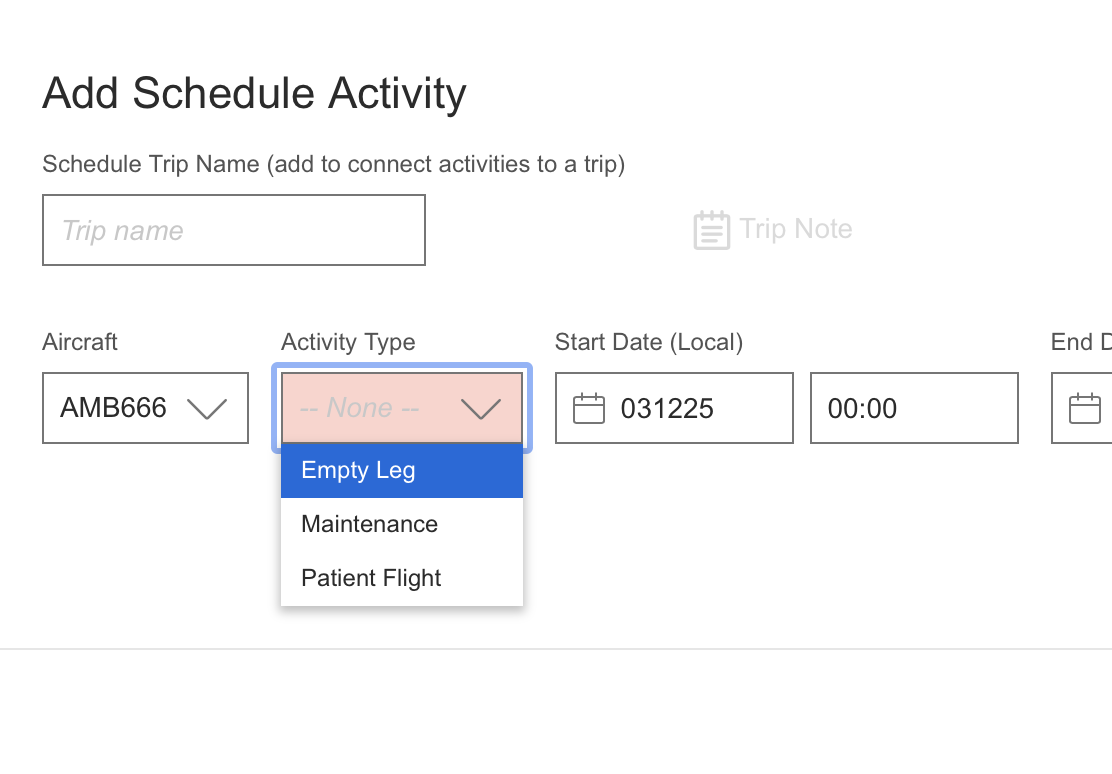
Task: Click the 00:00 start time field
Action: click(x=913, y=408)
